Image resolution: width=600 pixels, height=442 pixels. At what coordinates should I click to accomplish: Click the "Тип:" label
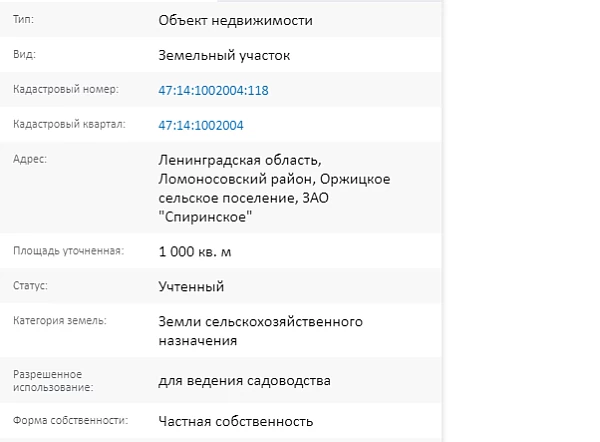tap(23, 20)
